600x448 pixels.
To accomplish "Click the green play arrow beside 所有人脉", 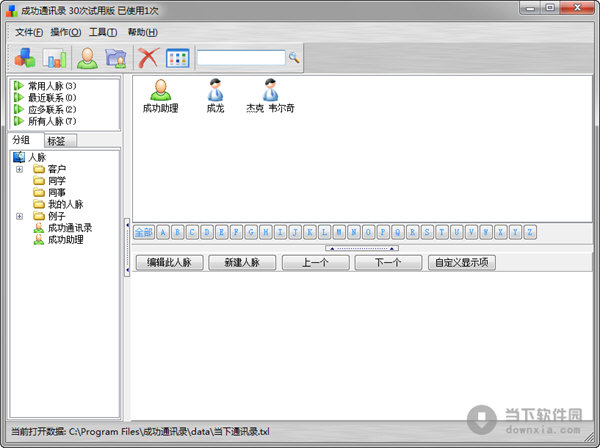I will click(19, 121).
